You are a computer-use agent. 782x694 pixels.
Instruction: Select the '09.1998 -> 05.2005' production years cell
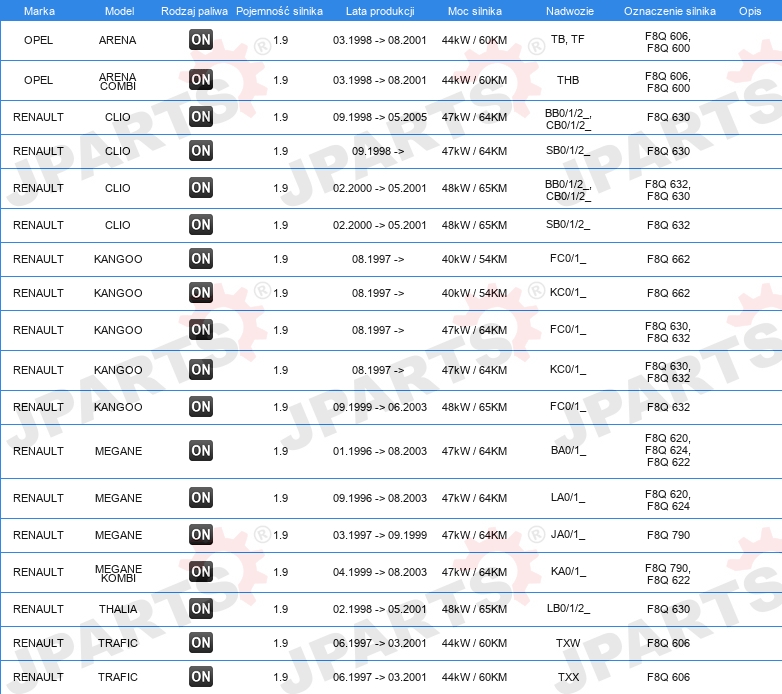[380, 117]
